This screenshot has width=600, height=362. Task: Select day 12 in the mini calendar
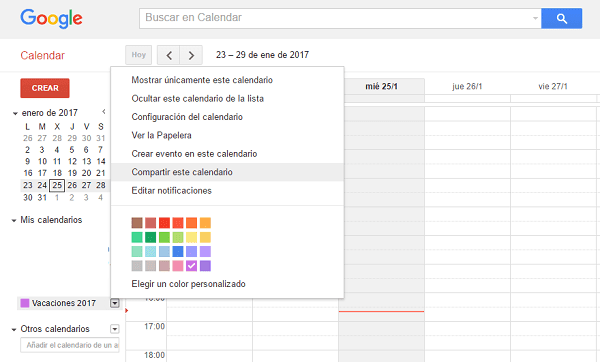72,161
